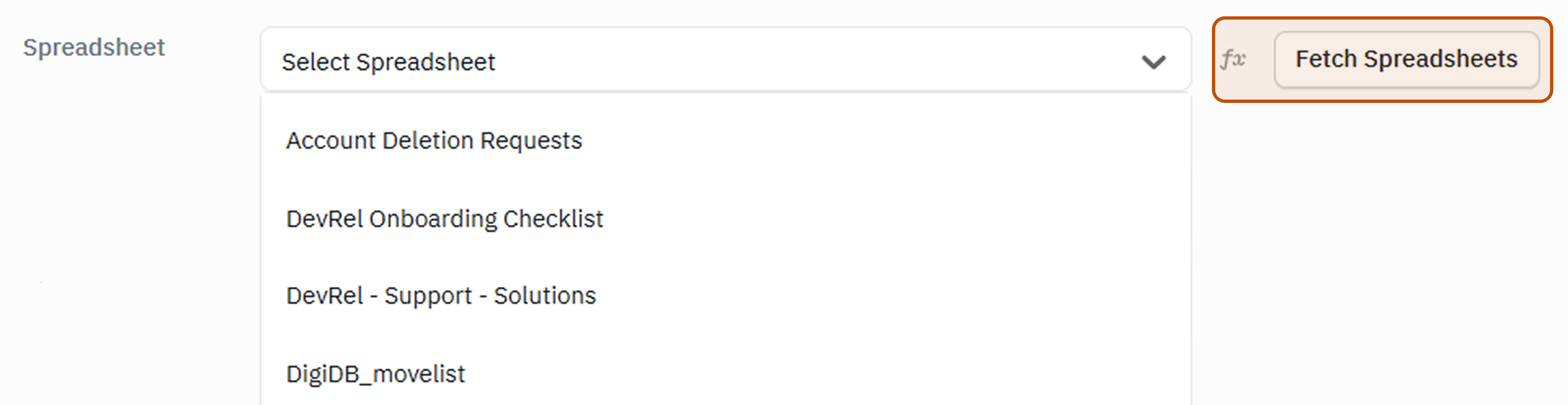Click the fx expression icon
This screenshot has height=405, width=1568.
point(1233,60)
